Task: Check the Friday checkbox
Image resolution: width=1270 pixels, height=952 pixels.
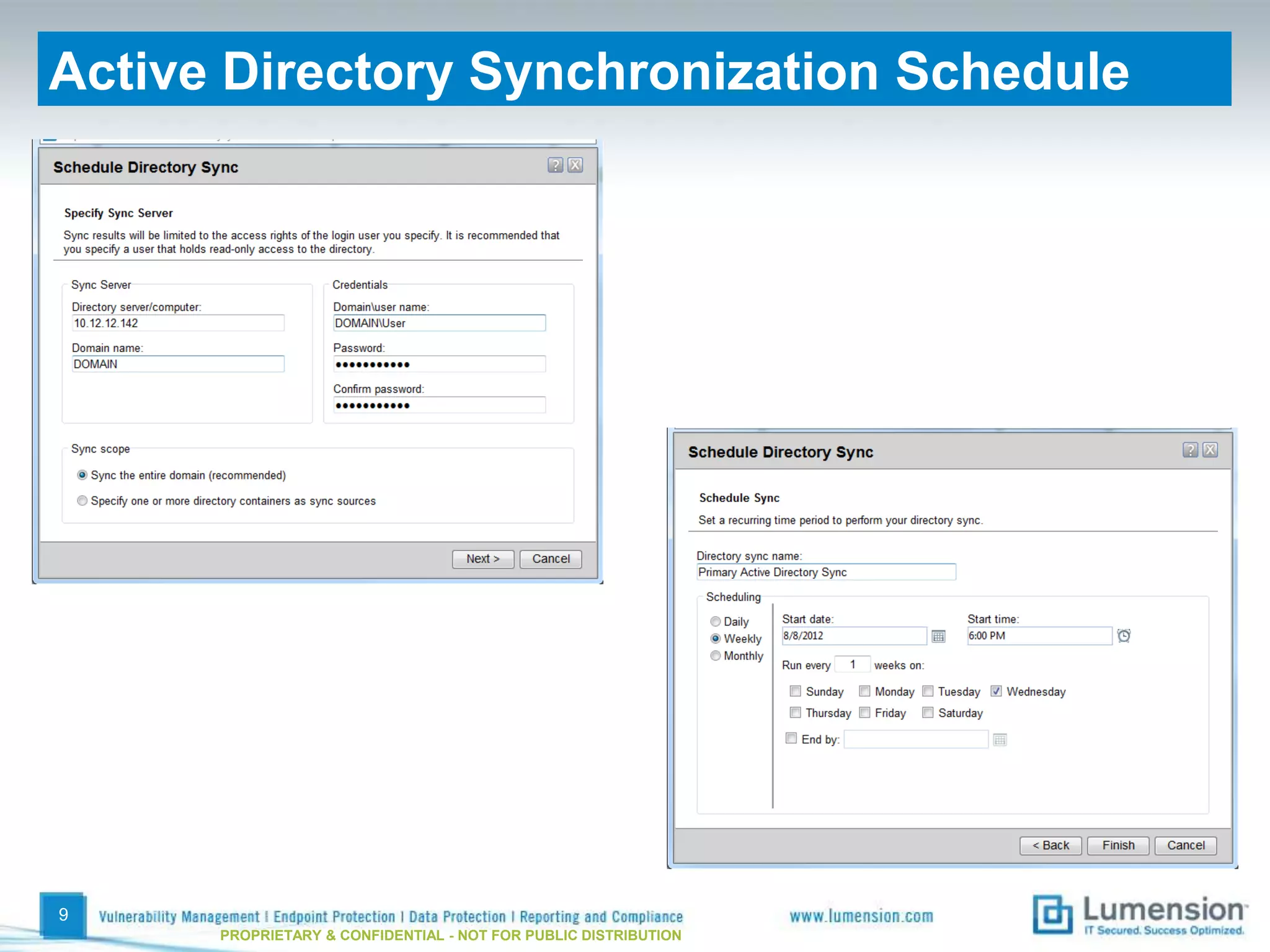Action: coord(864,712)
